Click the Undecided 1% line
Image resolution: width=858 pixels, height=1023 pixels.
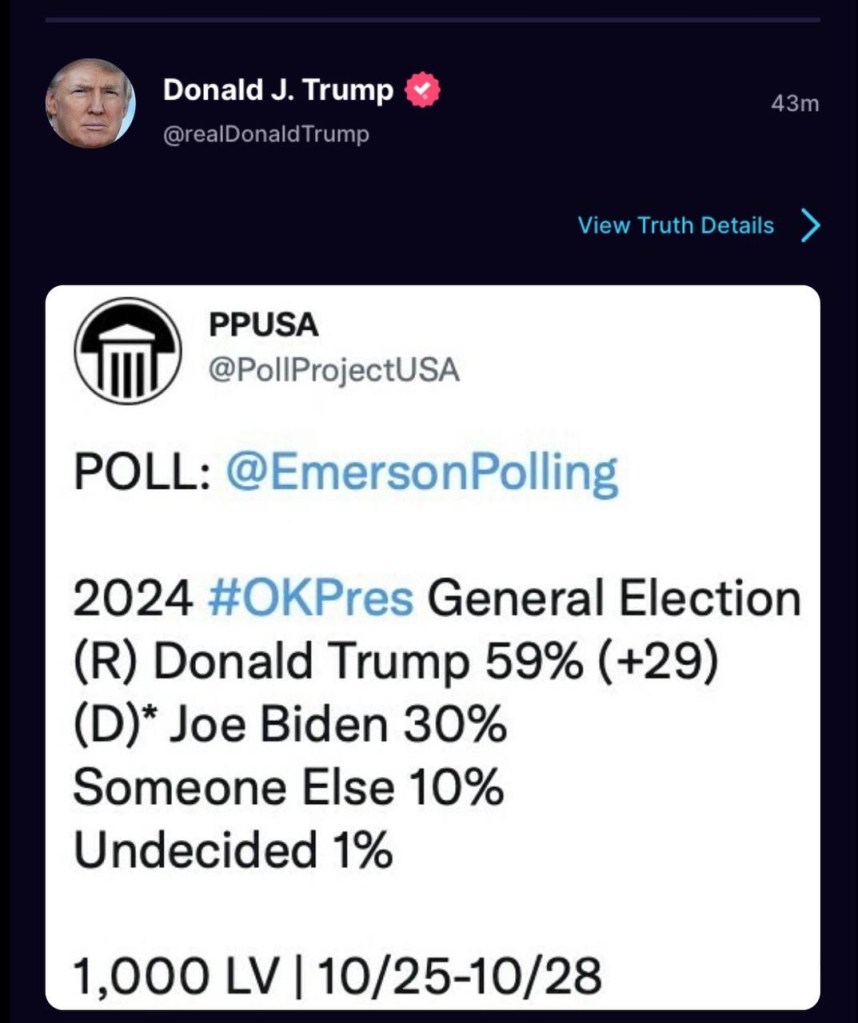pyautogui.click(x=233, y=850)
